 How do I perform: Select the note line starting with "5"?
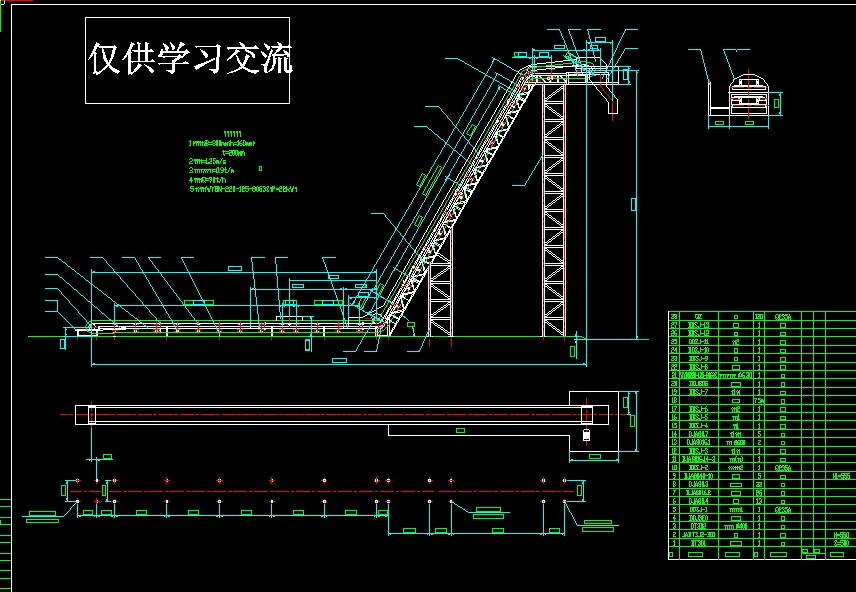[x=243, y=190]
